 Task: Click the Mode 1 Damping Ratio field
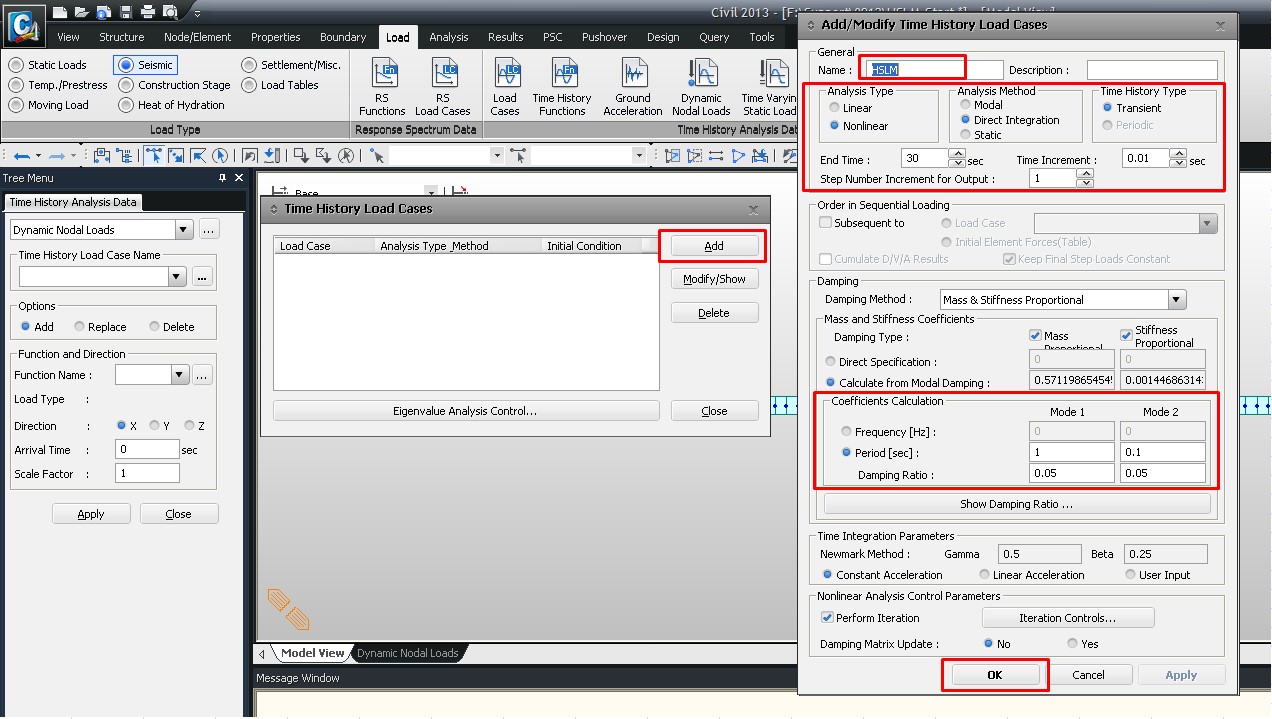[x=1071, y=474]
